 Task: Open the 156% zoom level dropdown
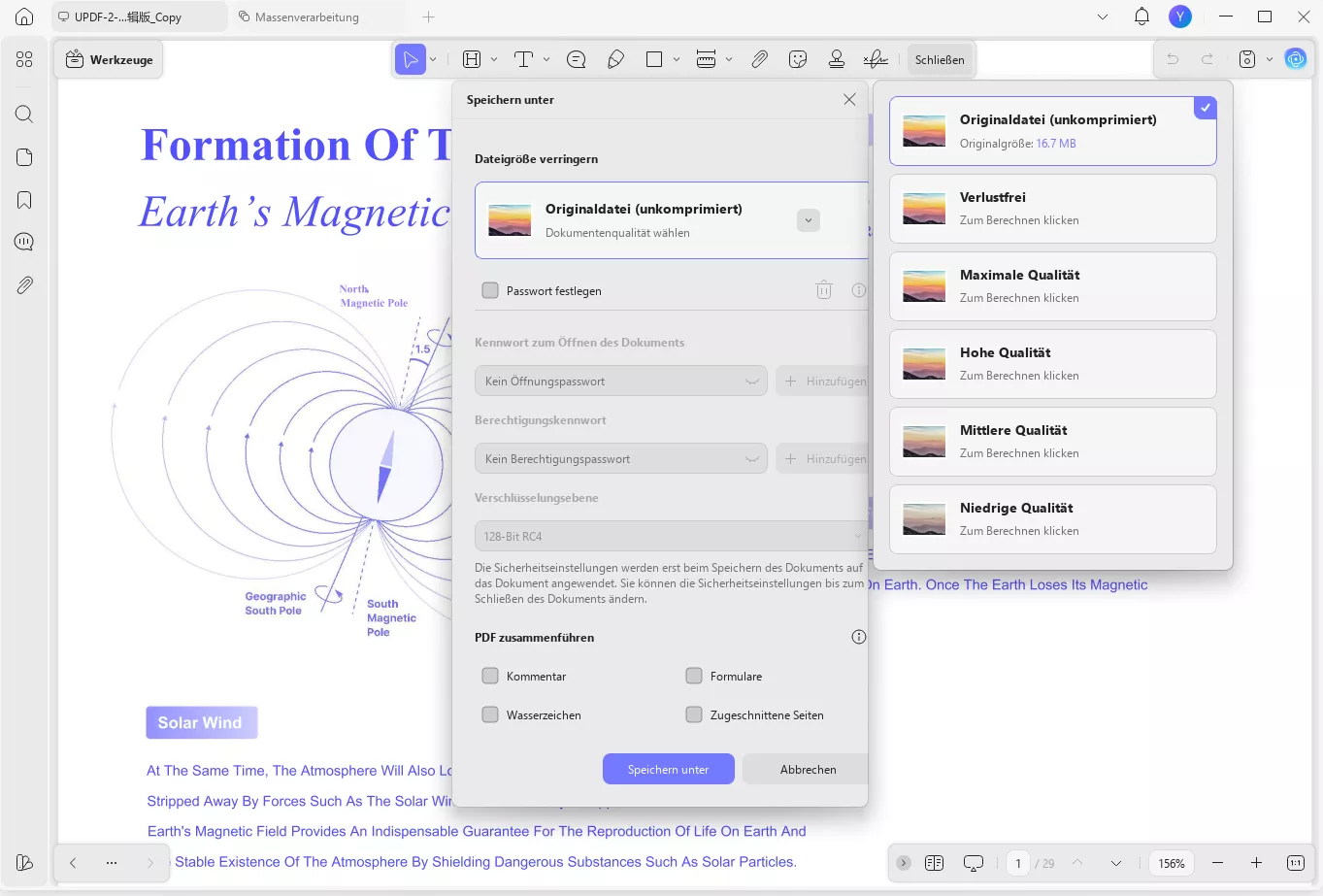(1172, 863)
